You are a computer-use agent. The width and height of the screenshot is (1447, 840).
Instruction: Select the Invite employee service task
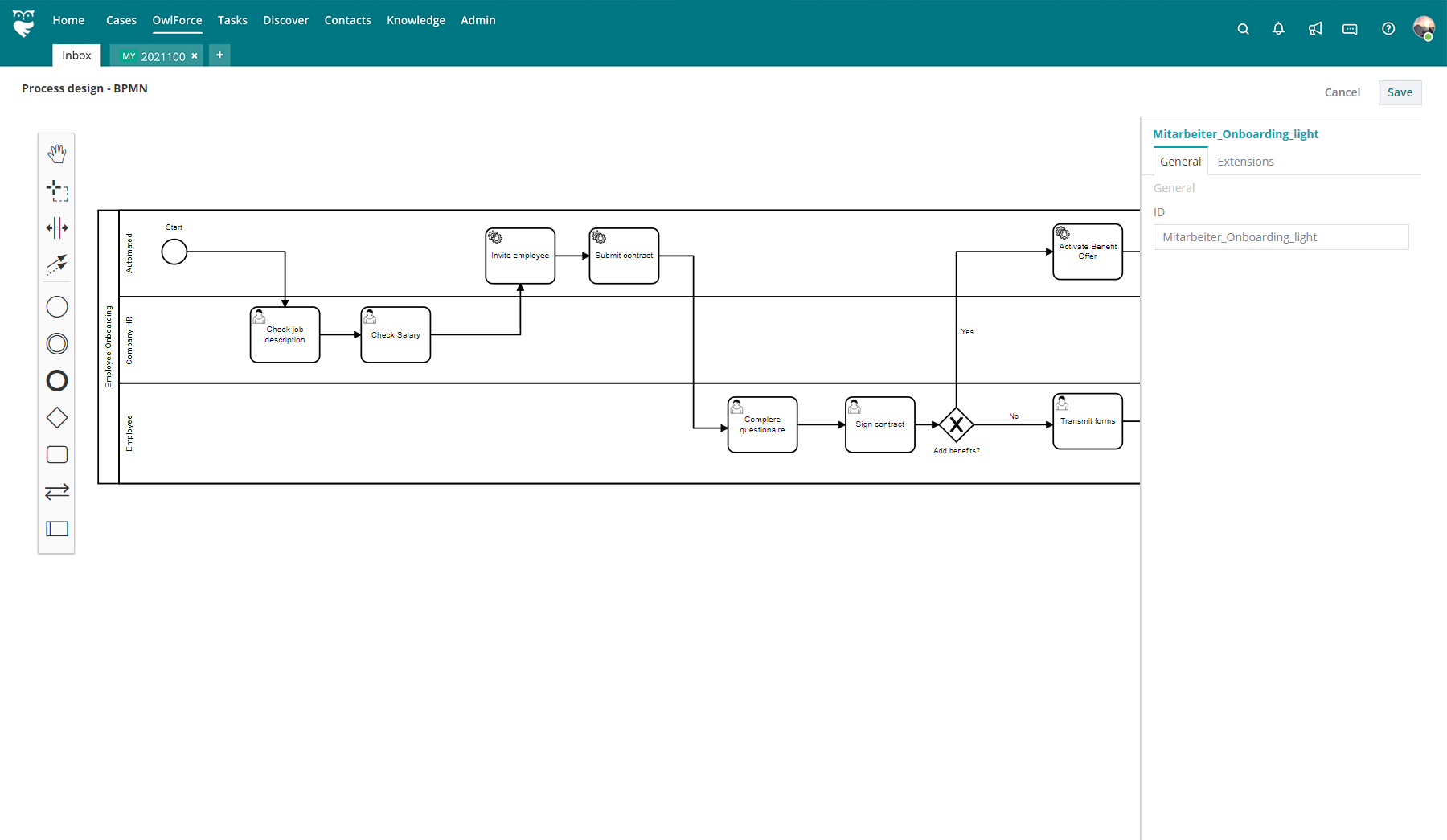click(x=520, y=256)
